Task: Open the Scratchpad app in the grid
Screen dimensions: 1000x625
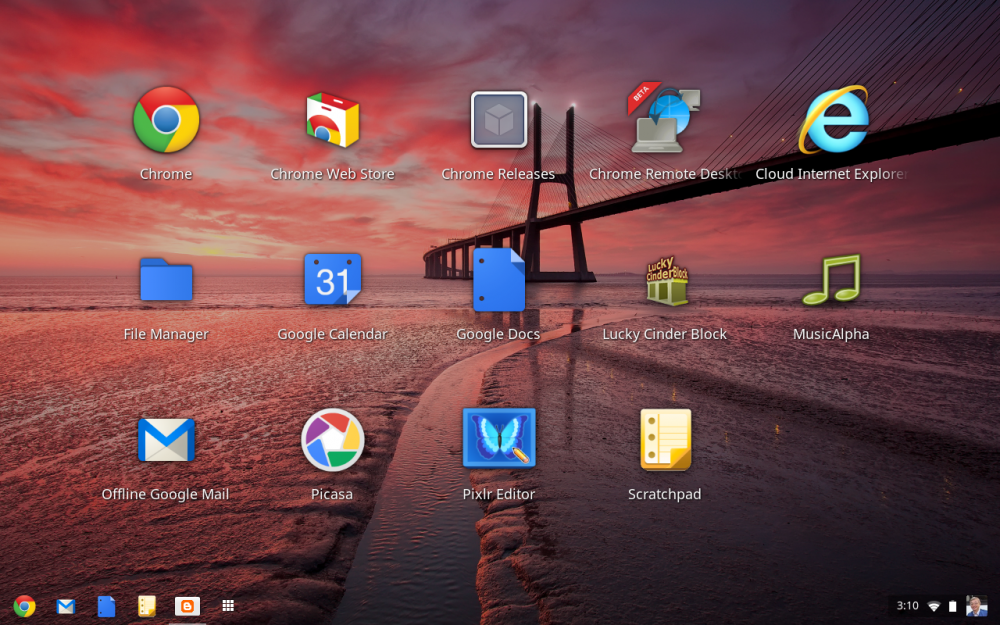Action: click(665, 440)
